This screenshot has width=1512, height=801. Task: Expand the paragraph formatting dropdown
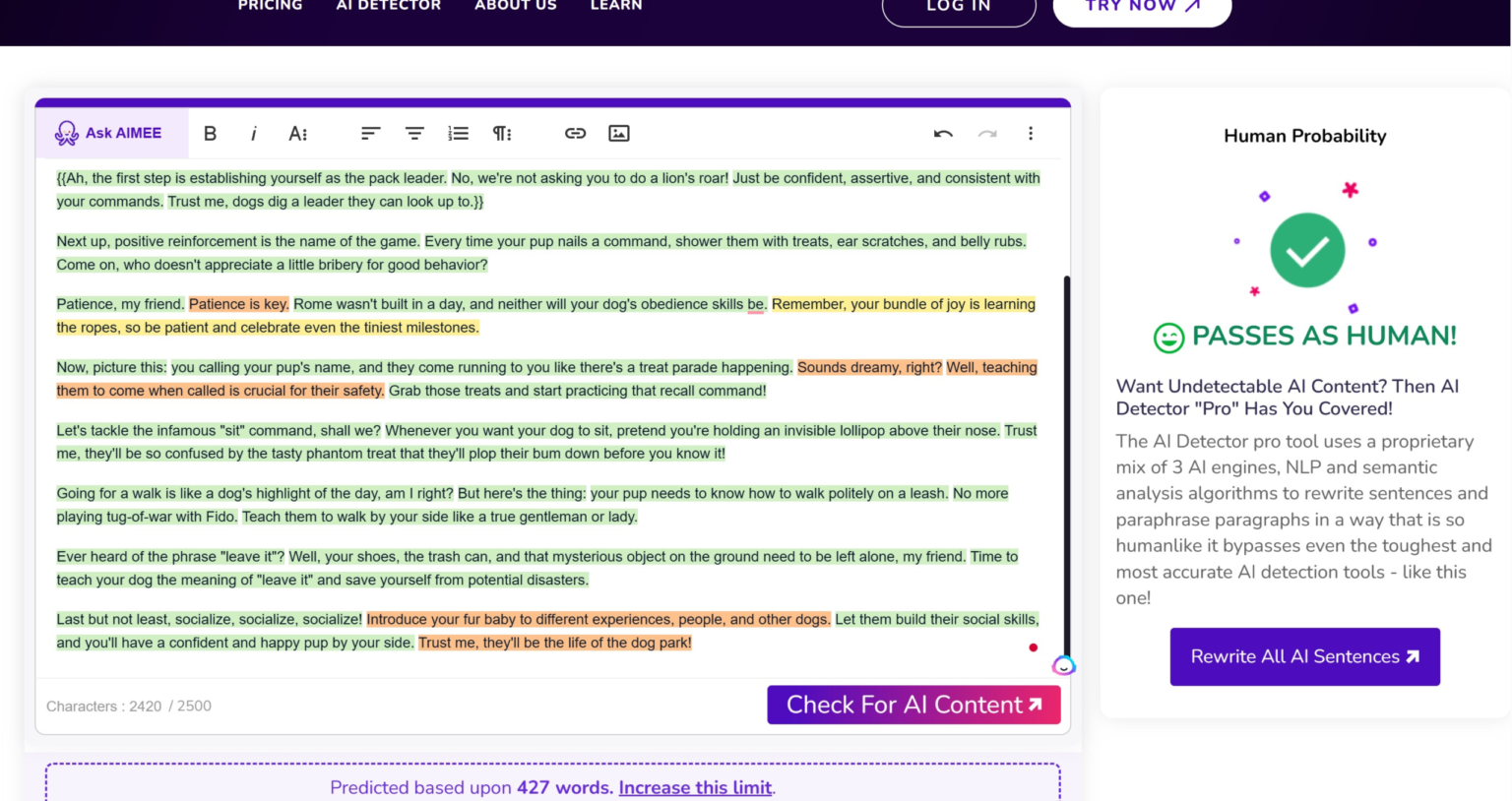[x=502, y=133]
